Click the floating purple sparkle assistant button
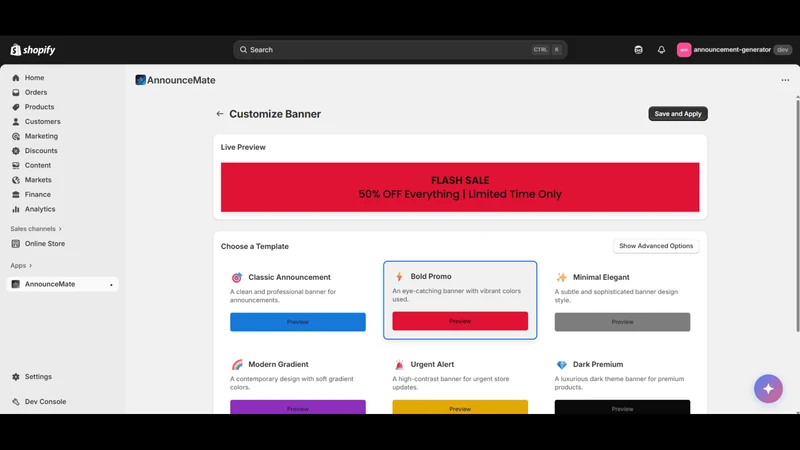Image resolution: width=800 pixels, height=450 pixels. click(x=768, y=389)
